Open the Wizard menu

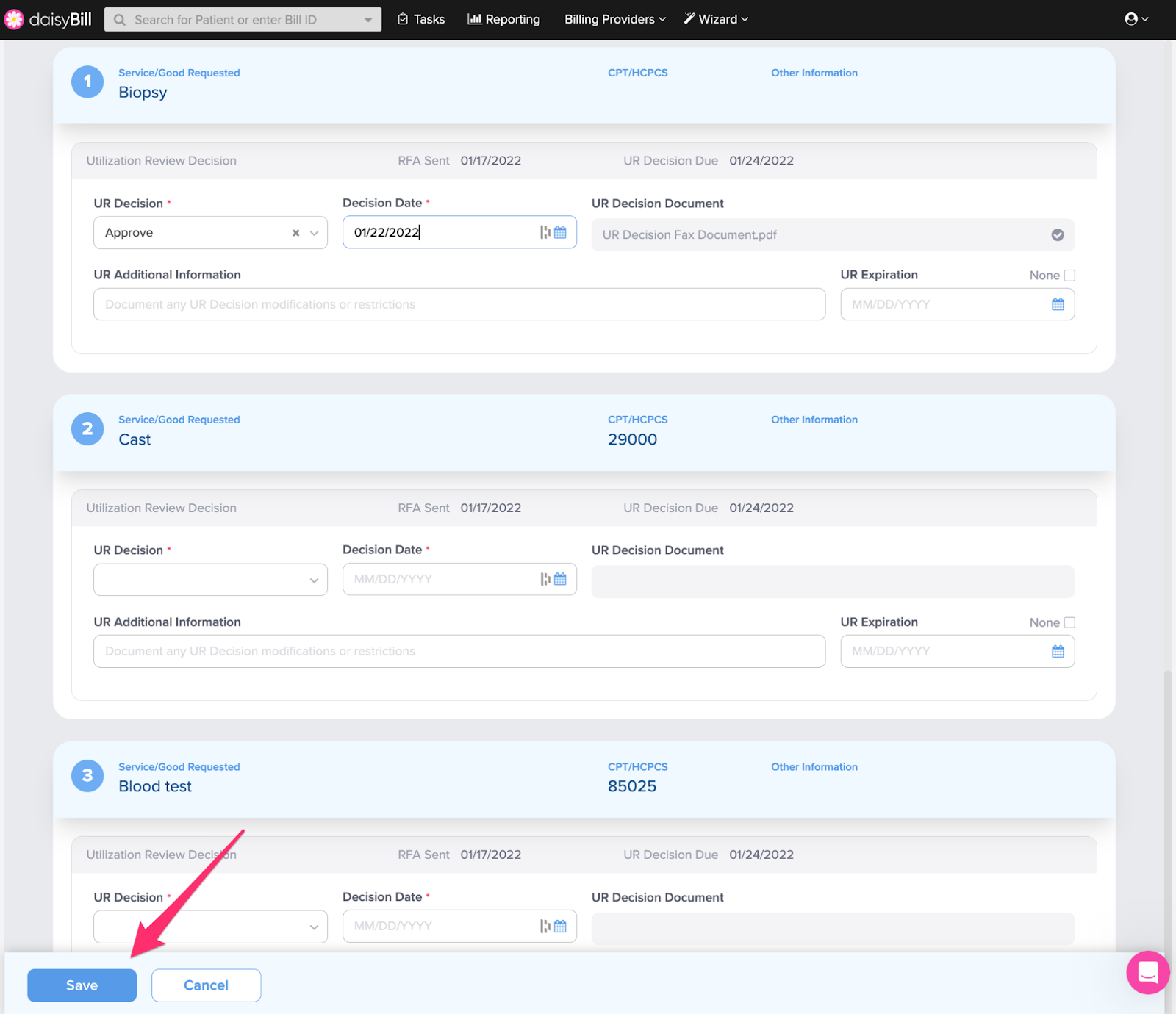pyautogui.click(x=716, y=19)
